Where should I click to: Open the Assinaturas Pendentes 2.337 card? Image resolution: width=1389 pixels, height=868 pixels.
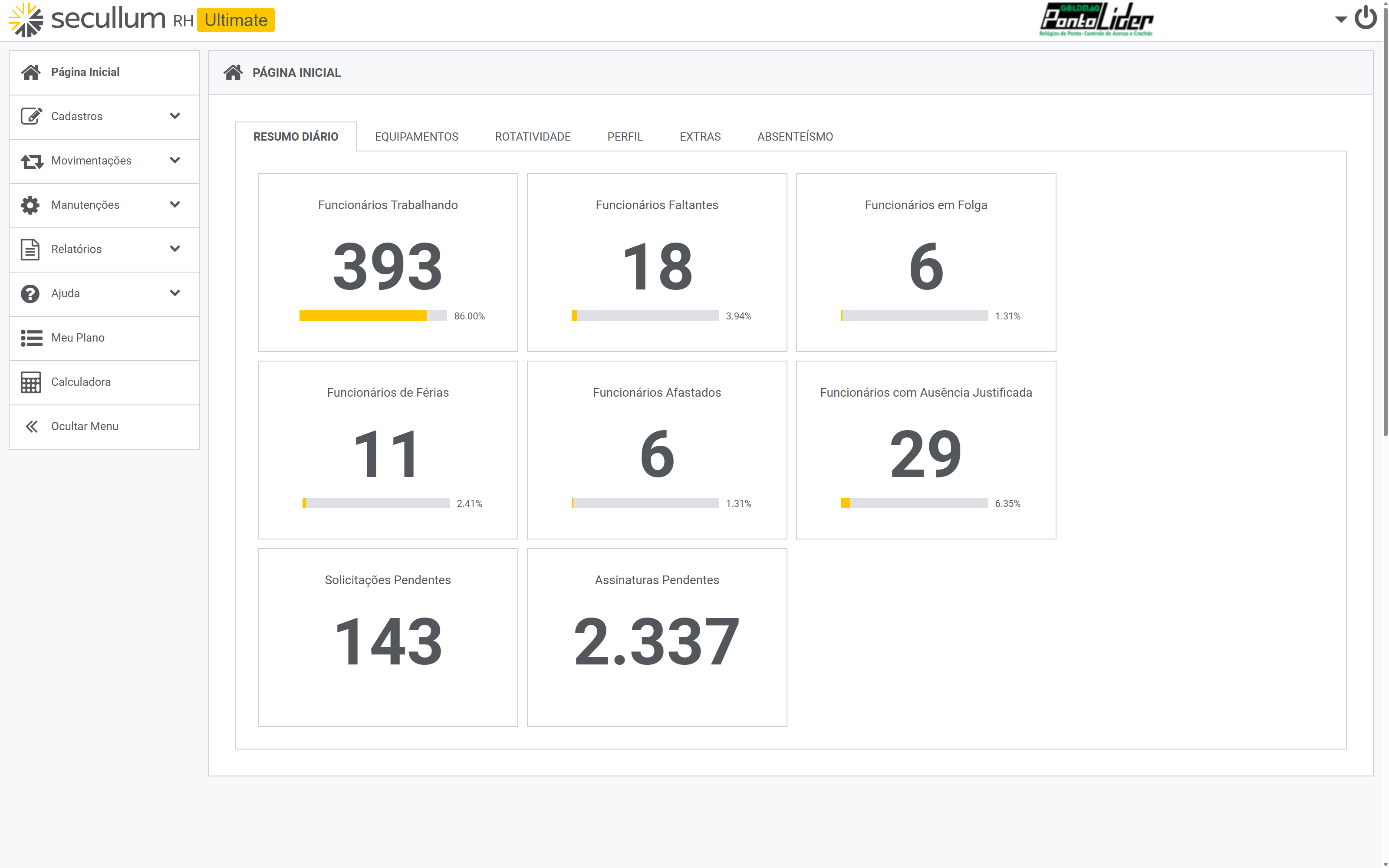click(657, 638)
